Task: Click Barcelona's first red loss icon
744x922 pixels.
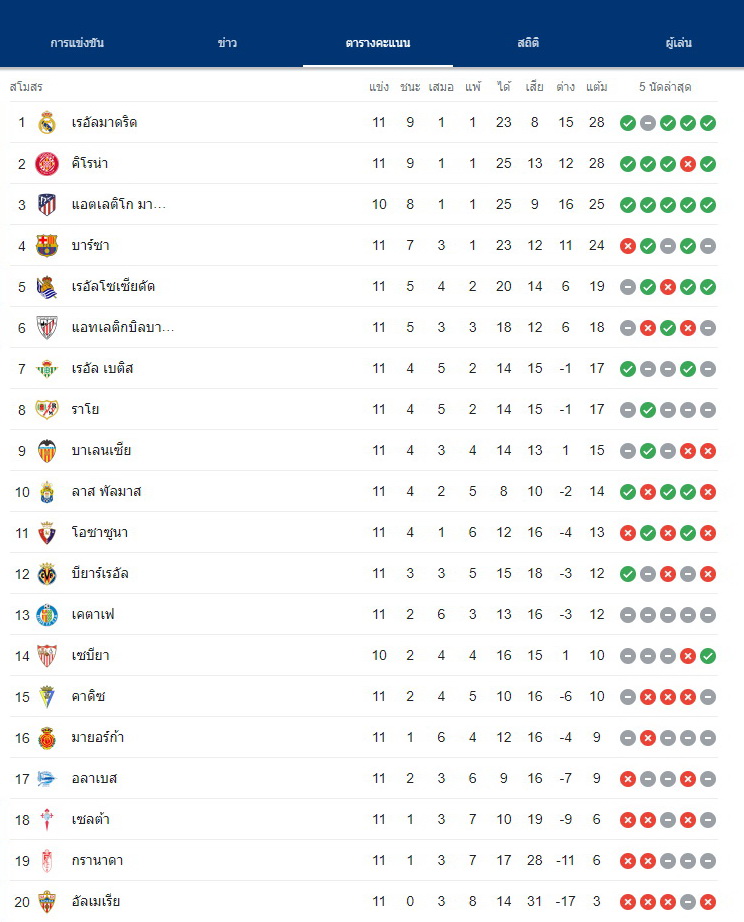Action: [x=628, y=246]
